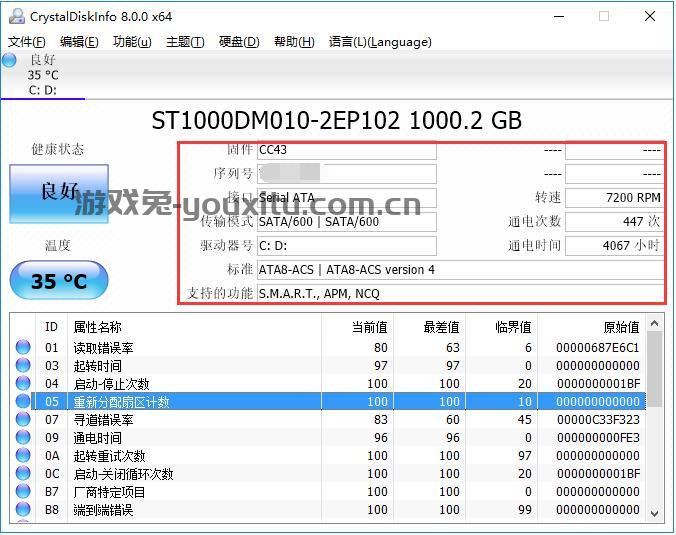The width and height of the screenshot is (676, 535).
Task: Click the ID column header
Action: (51, 327)
